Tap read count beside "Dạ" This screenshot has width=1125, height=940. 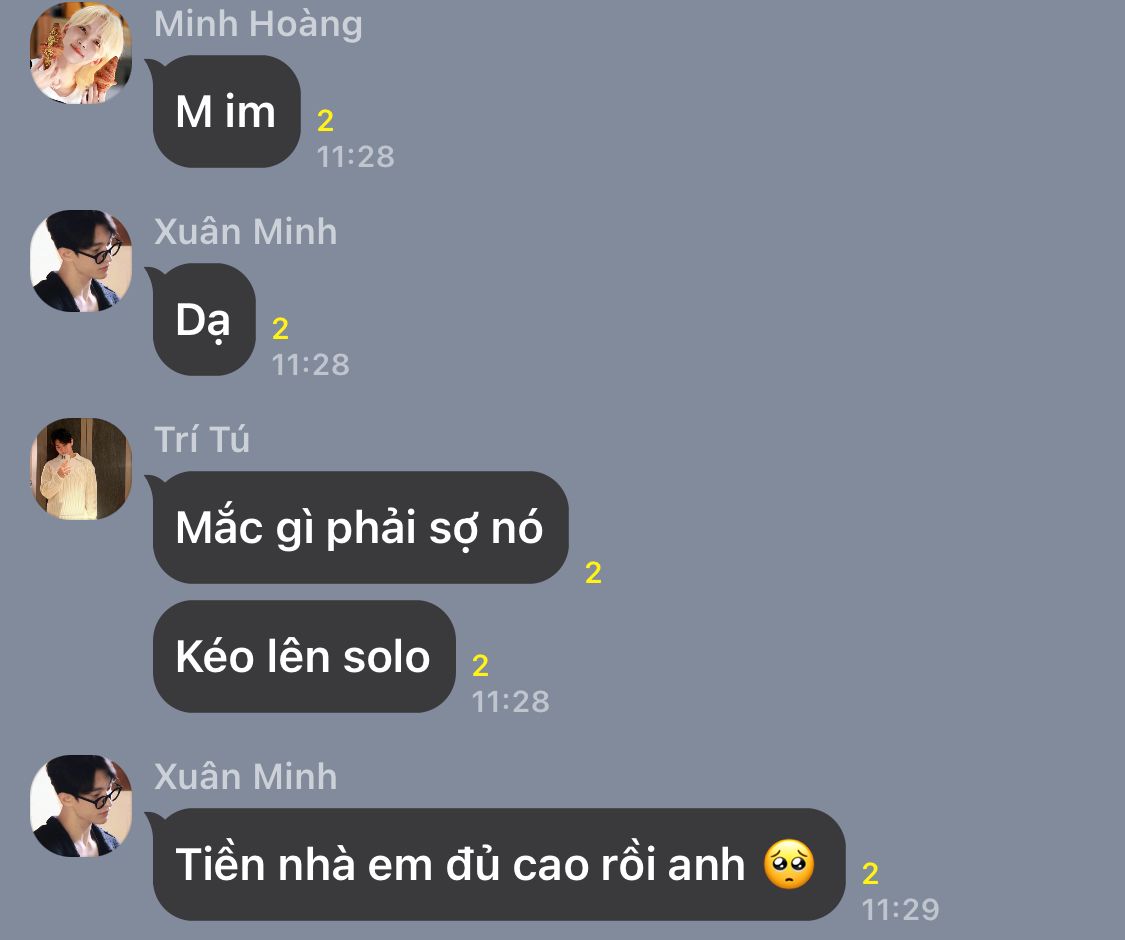pos(280,329)
